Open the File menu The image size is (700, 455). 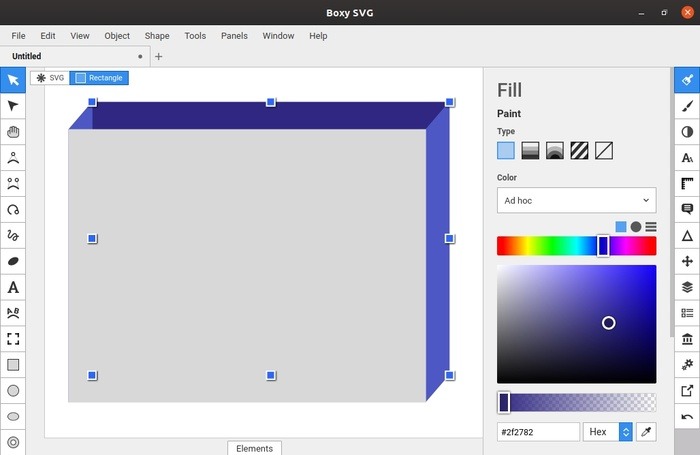18,36
